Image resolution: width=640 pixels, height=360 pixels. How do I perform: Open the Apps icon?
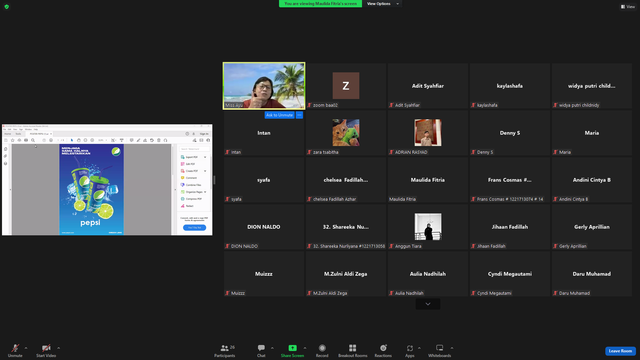click(x=410, y=348)
